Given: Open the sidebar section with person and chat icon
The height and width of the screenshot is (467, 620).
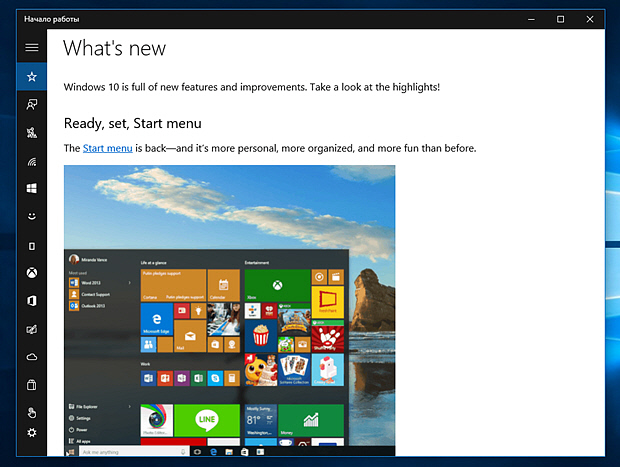Looking at the screenshot, I should (32, 104).
